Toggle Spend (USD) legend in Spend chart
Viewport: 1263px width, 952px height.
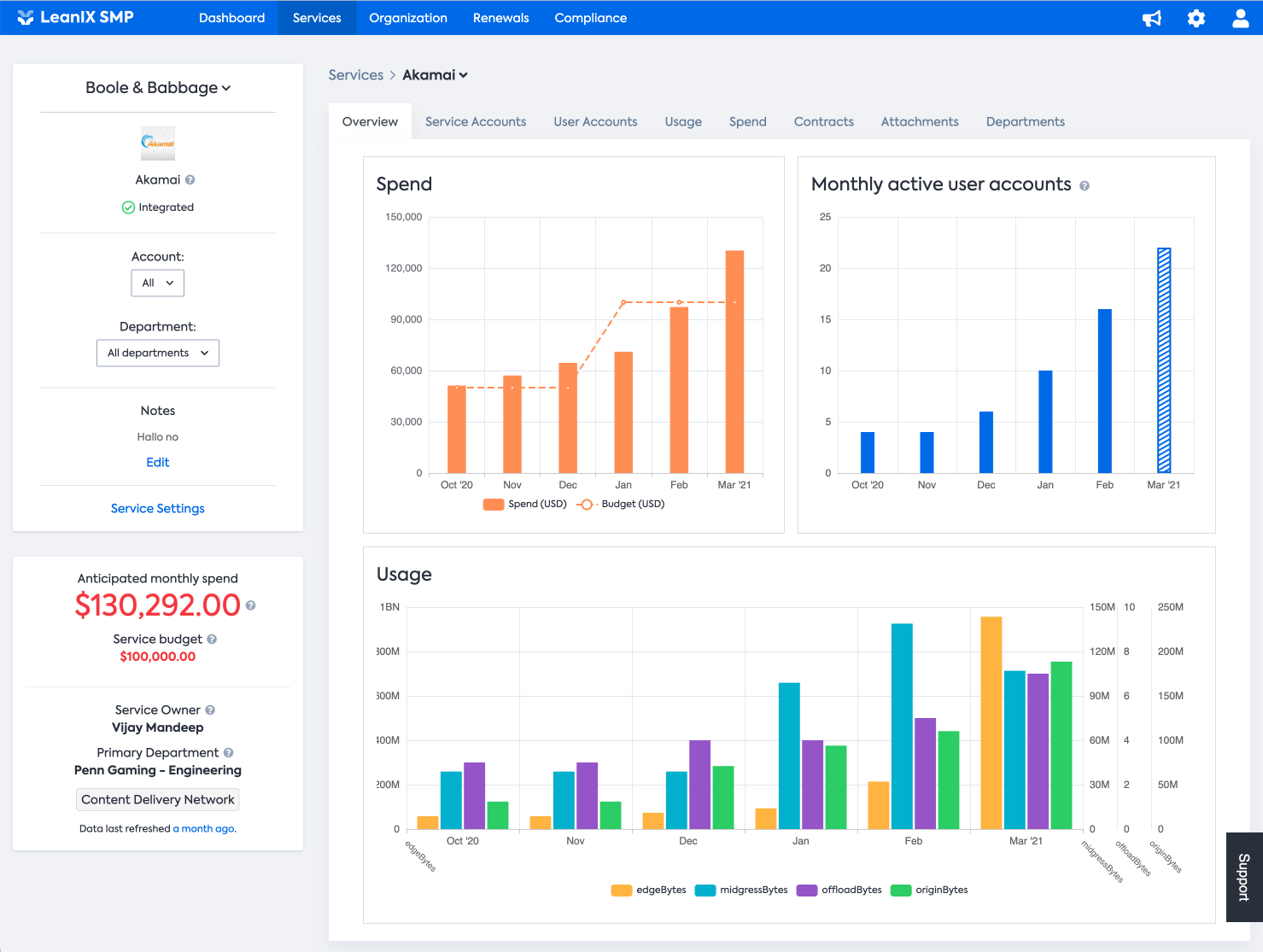525,504
